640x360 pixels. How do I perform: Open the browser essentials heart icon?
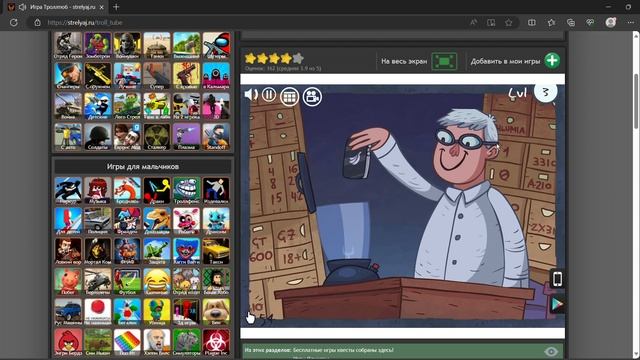[590, 22]
